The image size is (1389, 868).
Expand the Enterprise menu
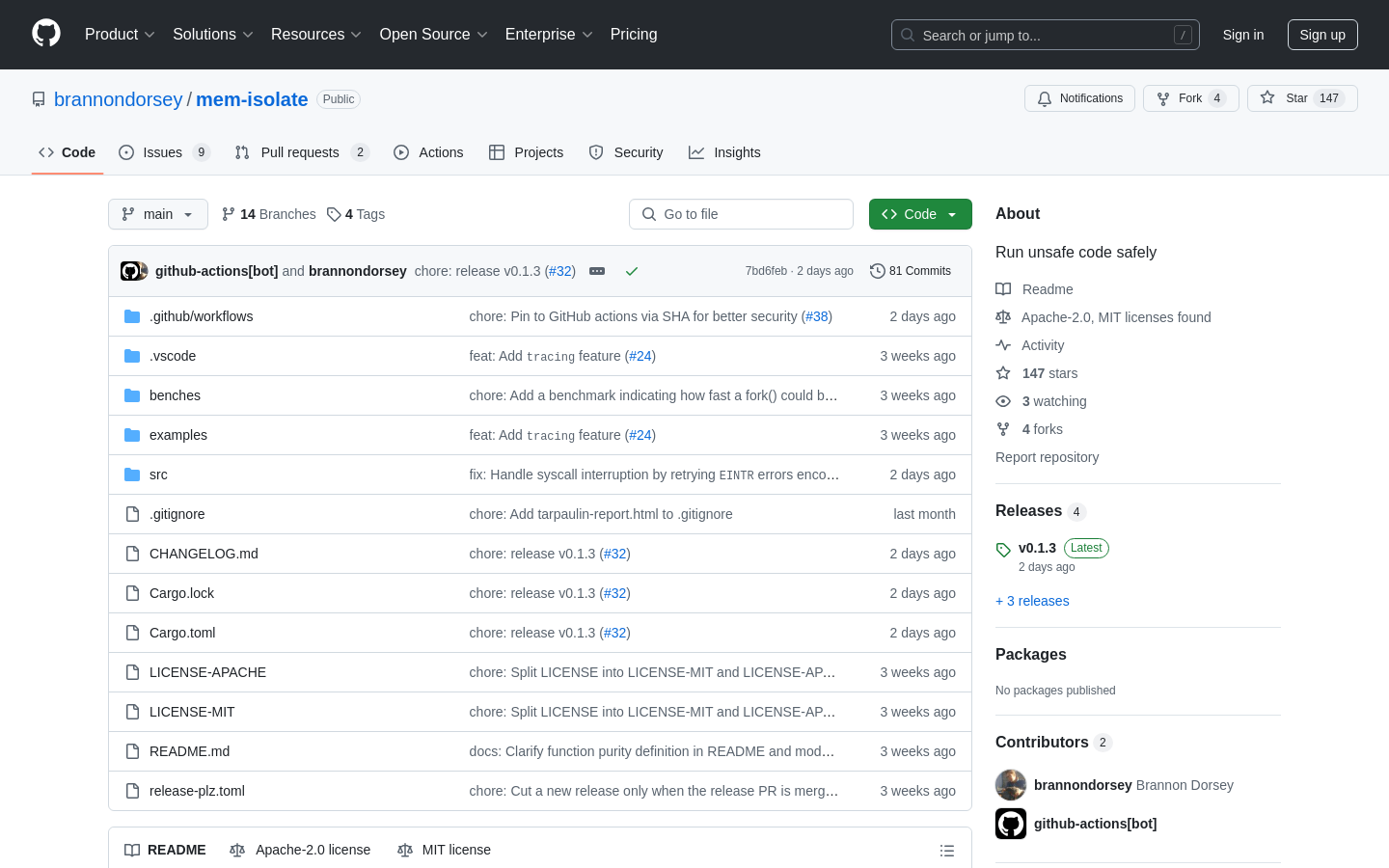[x=549, y=34]
